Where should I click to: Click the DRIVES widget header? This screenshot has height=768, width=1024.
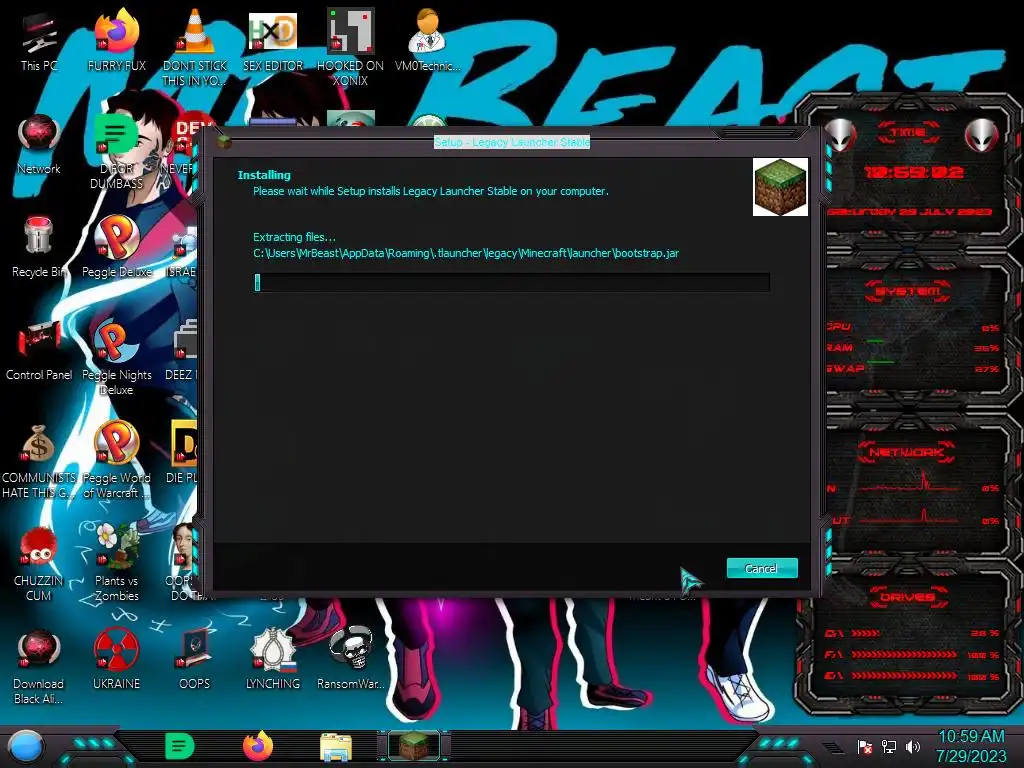click(x=907, y=597)
